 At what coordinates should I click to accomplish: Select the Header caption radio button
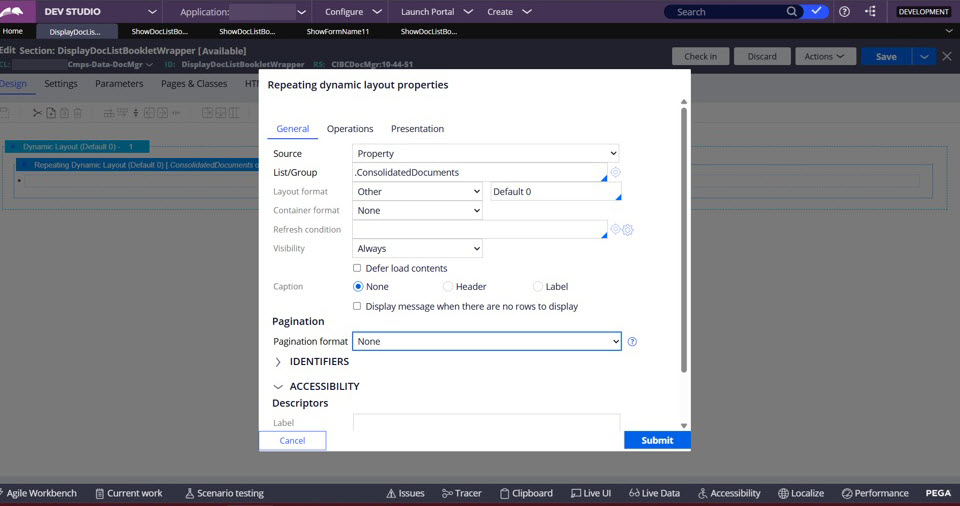point(448,287)
